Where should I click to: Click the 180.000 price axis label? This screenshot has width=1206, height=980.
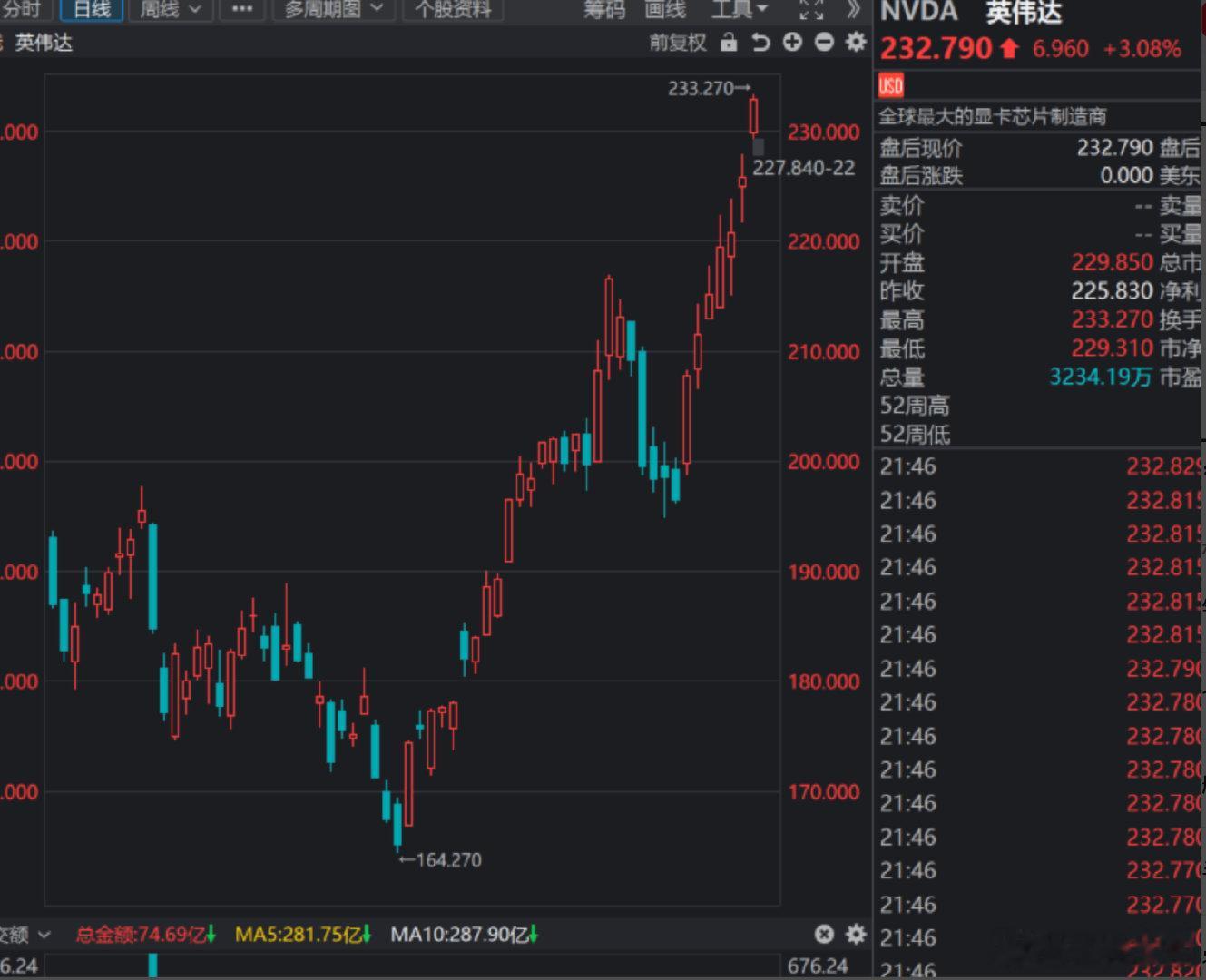(x=823, y=682)
